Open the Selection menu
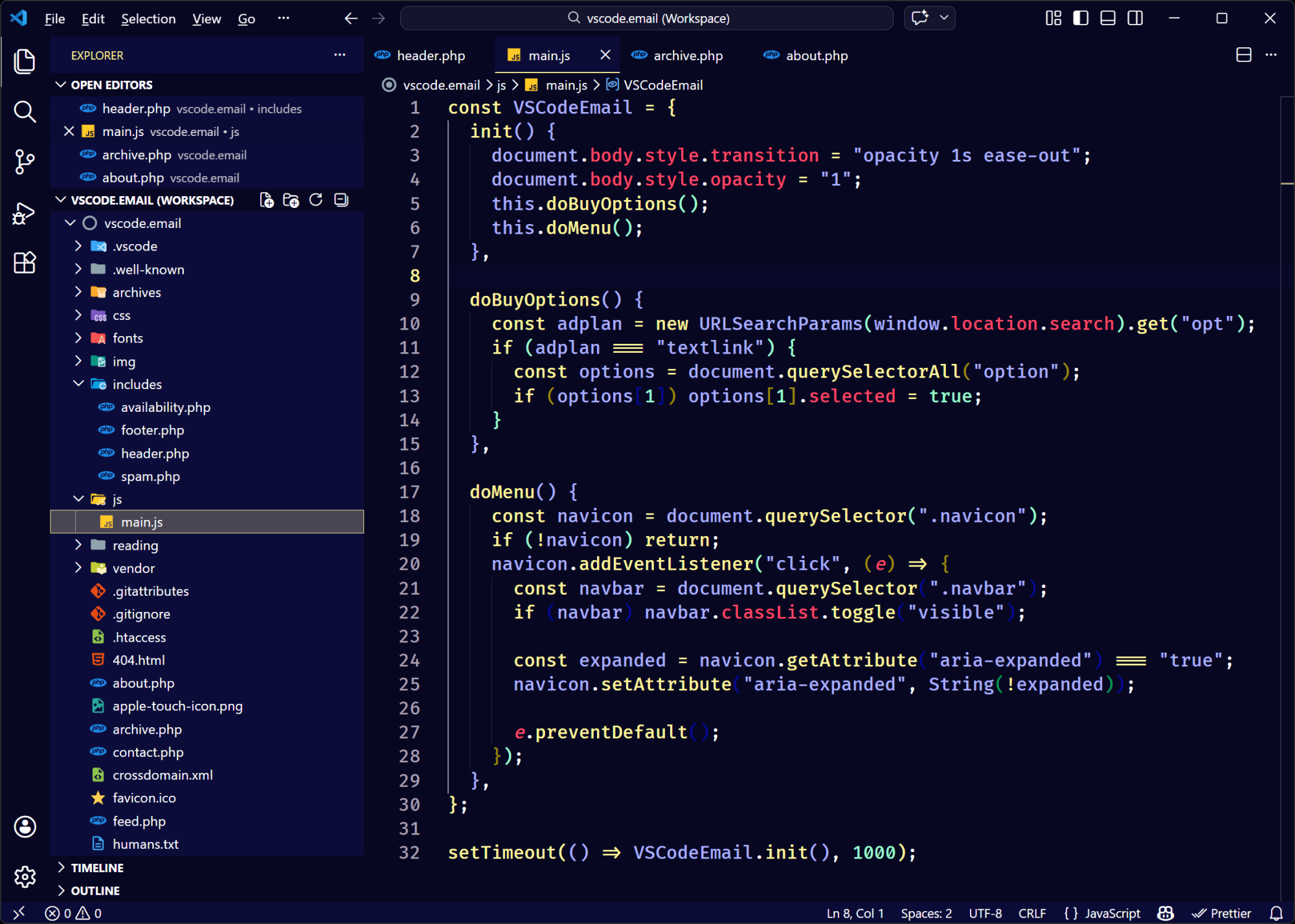The width and height of the screenshot is (1295, 924). tap(148, 18)
